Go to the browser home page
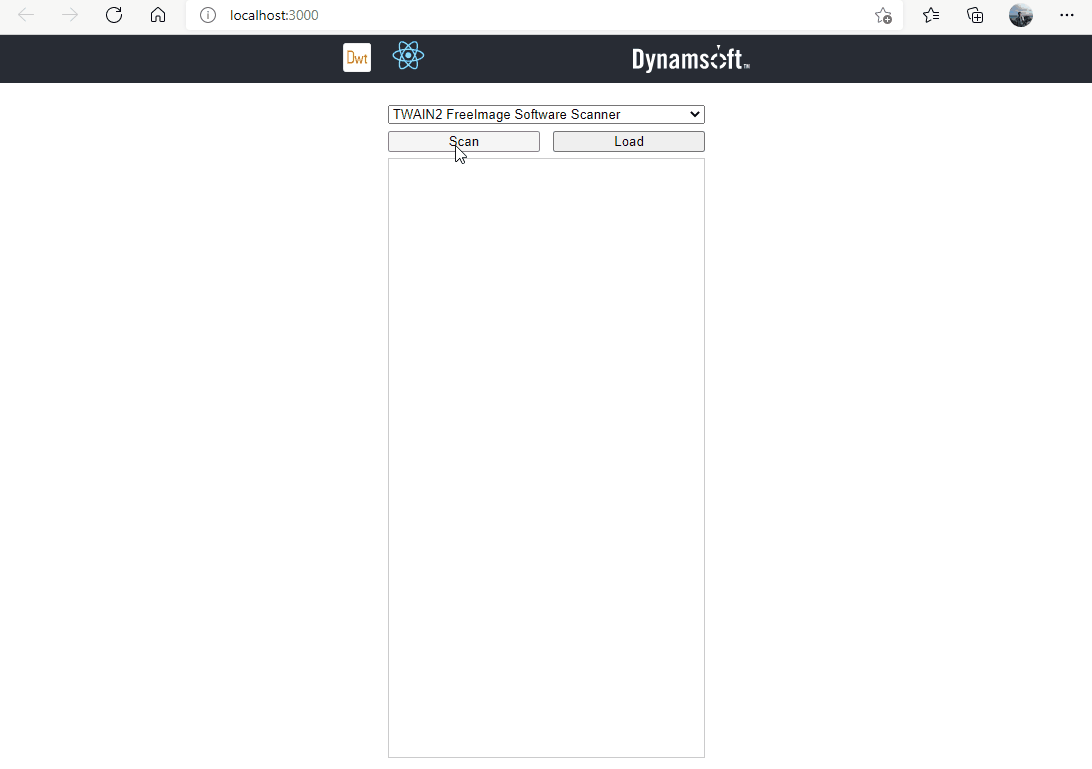 (158, 15)
